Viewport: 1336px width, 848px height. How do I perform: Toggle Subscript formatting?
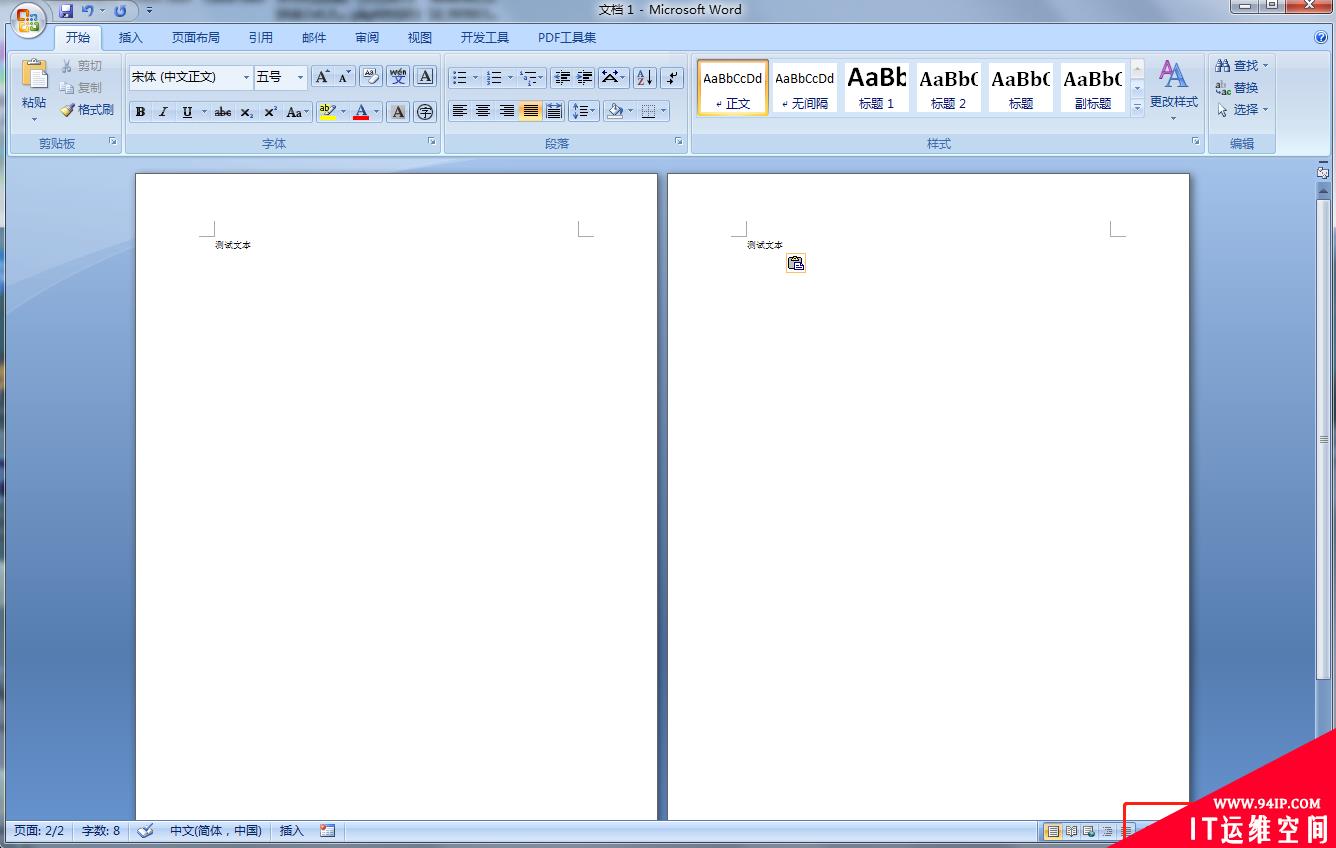click(x=247, y=112)
